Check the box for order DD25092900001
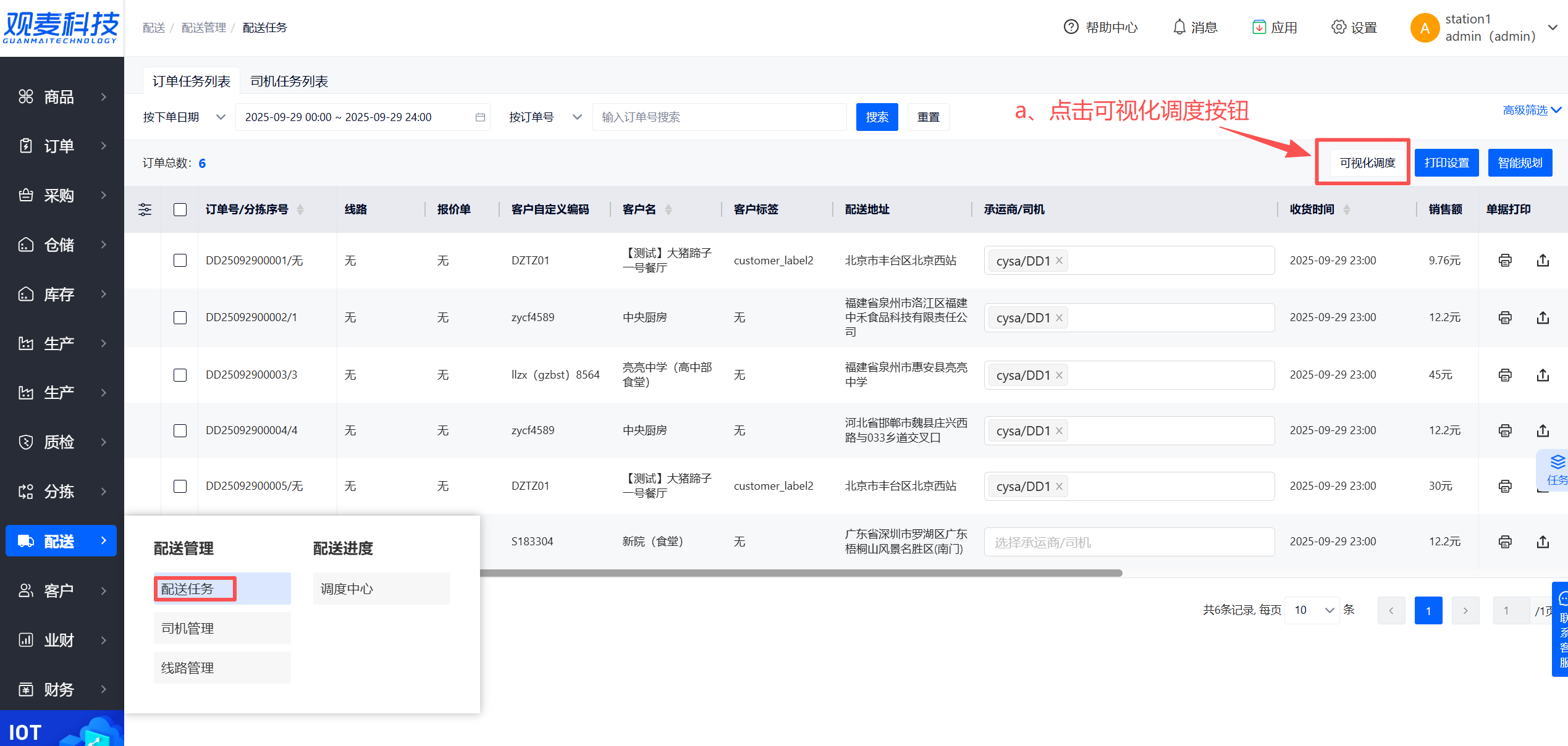This screenshot has height=746, width=1568. pos(180,261)
